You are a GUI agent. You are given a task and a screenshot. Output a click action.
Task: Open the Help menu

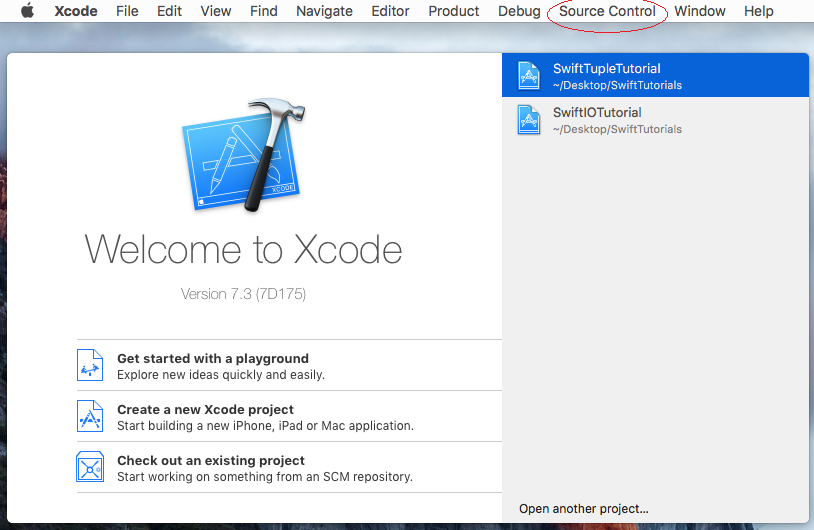758,11
